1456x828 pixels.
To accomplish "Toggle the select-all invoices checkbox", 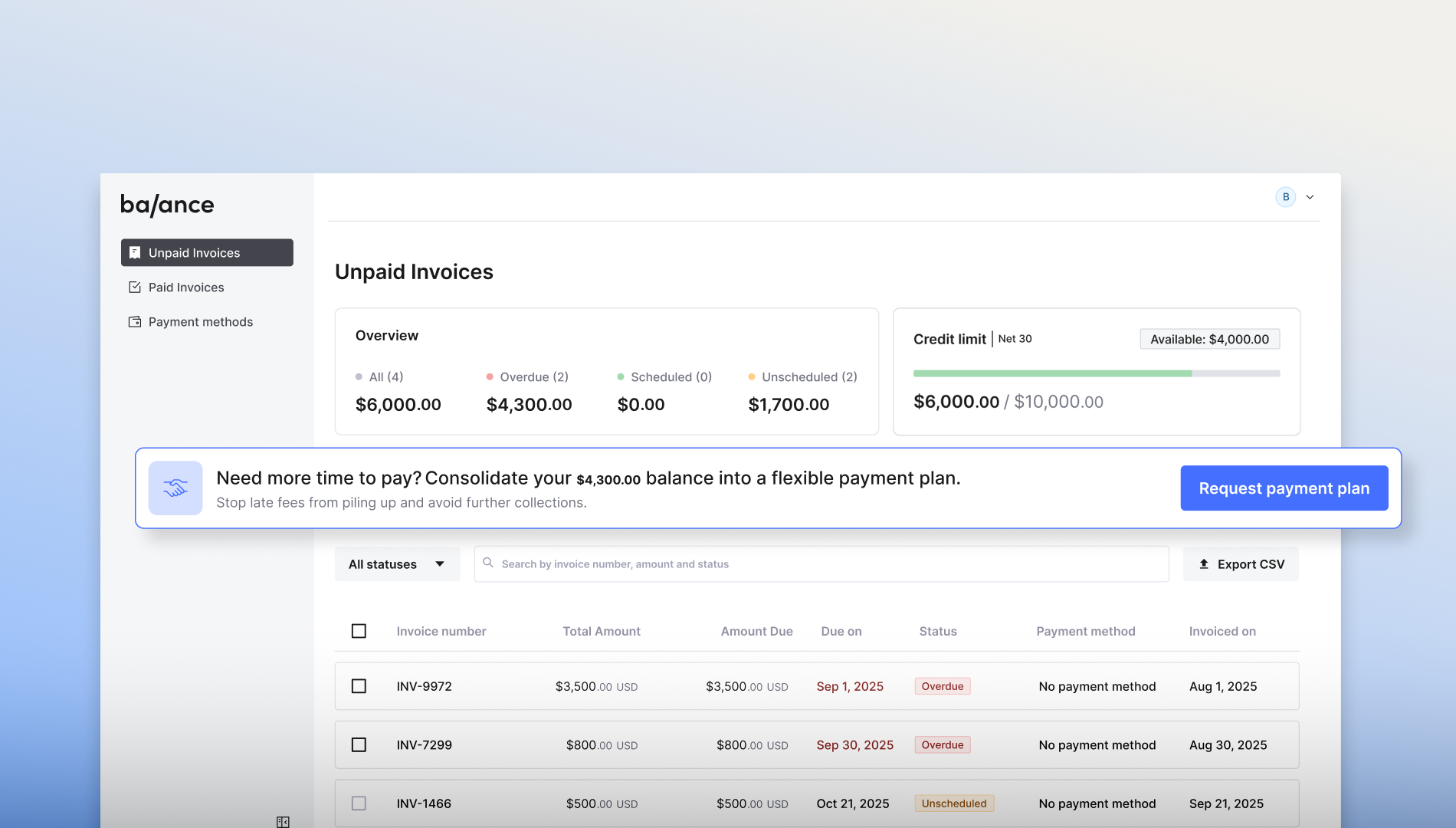I will point(359,631).
